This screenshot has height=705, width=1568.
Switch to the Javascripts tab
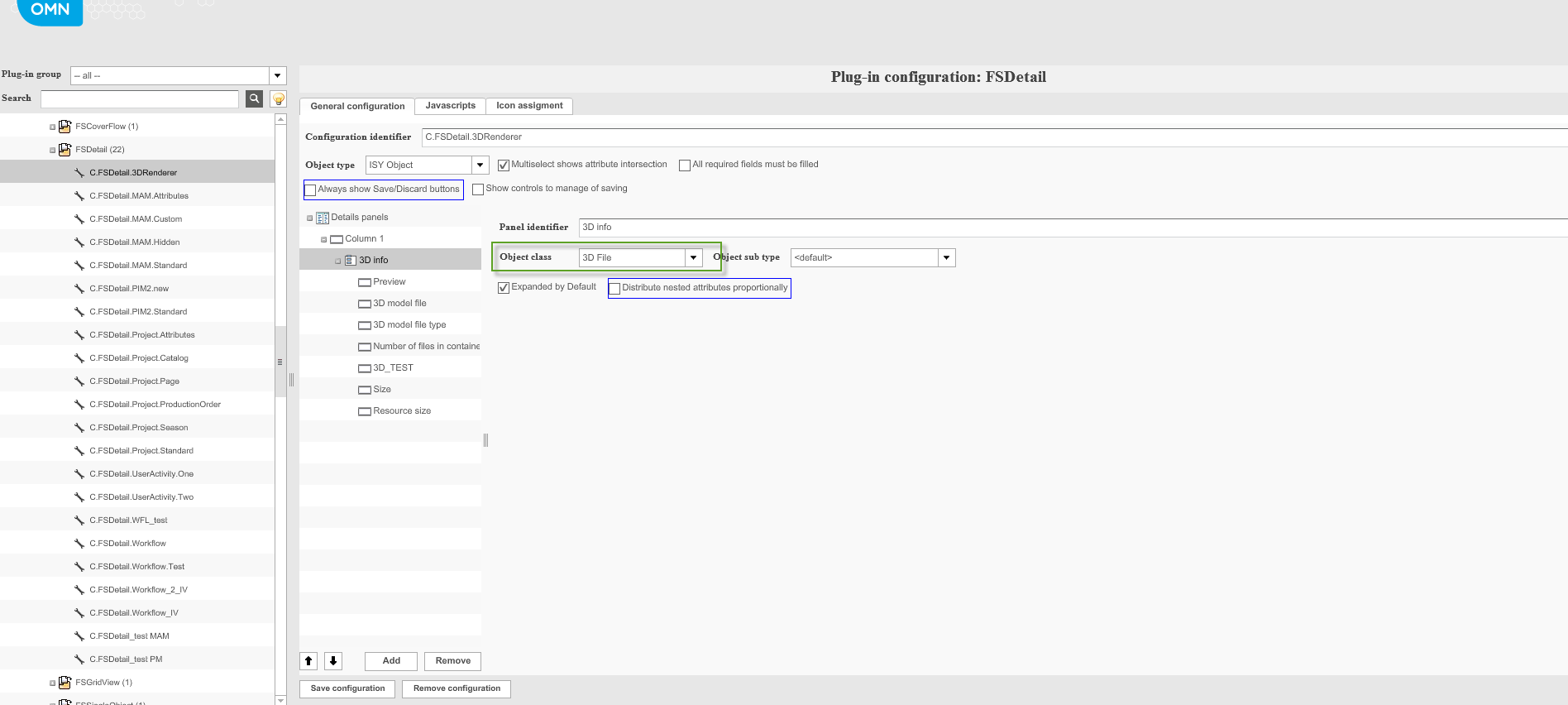click(451, 106)
